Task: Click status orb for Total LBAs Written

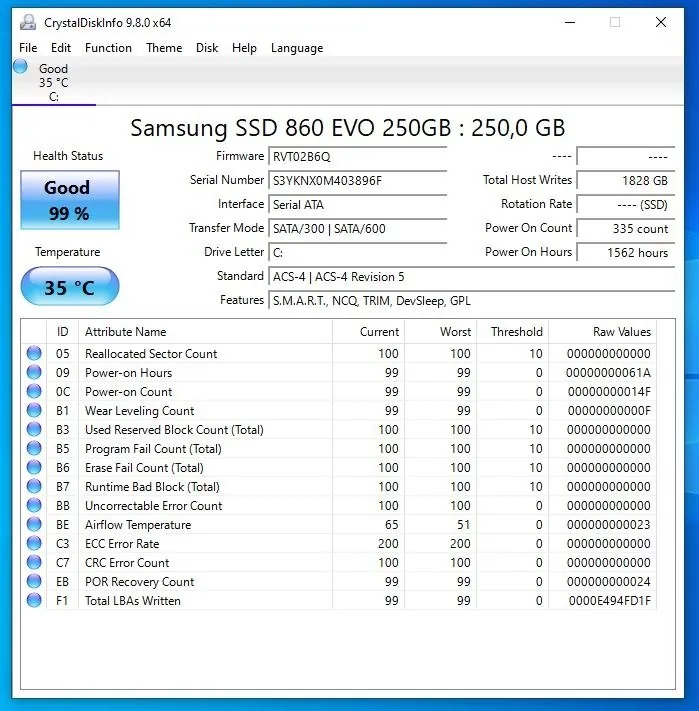Action: pyautogui.click(x=34, y=600)
